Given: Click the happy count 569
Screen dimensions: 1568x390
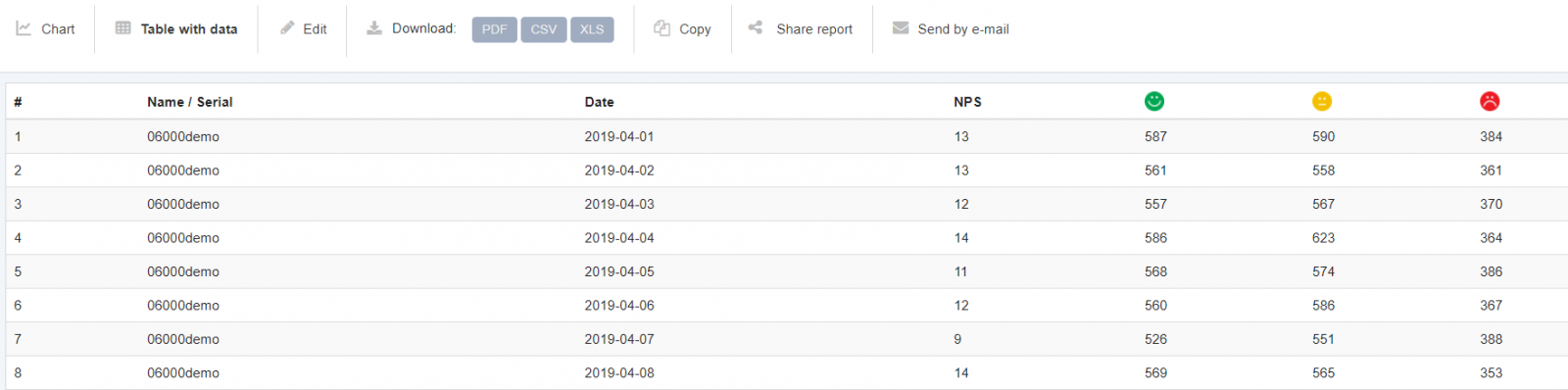Looking at the screenshot, I should coord(1155,373).
